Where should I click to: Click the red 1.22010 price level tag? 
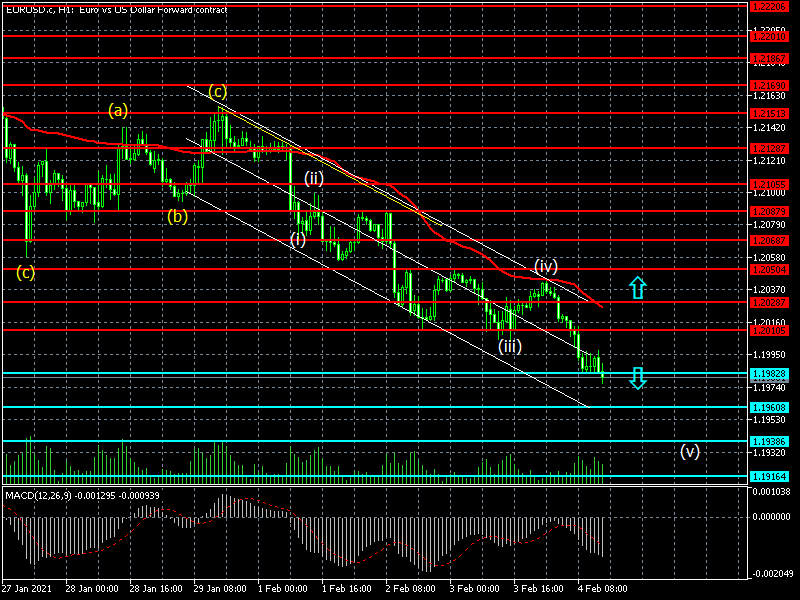tap(770, 37)
